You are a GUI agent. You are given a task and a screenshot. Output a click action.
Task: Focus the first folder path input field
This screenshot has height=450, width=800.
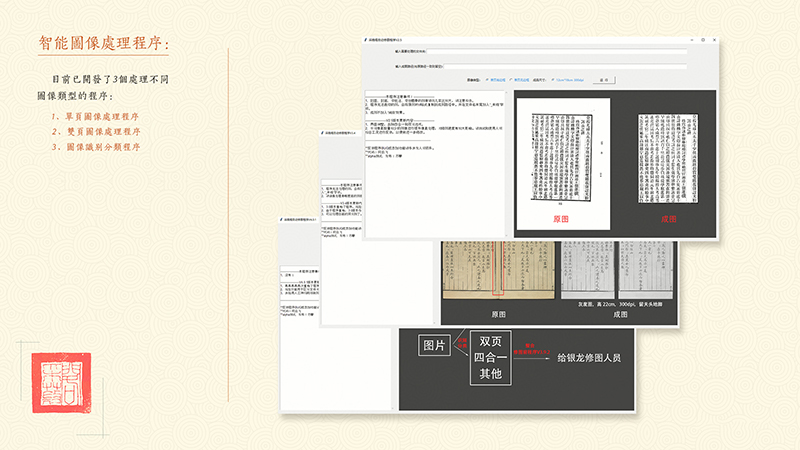click(x=557, y=52)
